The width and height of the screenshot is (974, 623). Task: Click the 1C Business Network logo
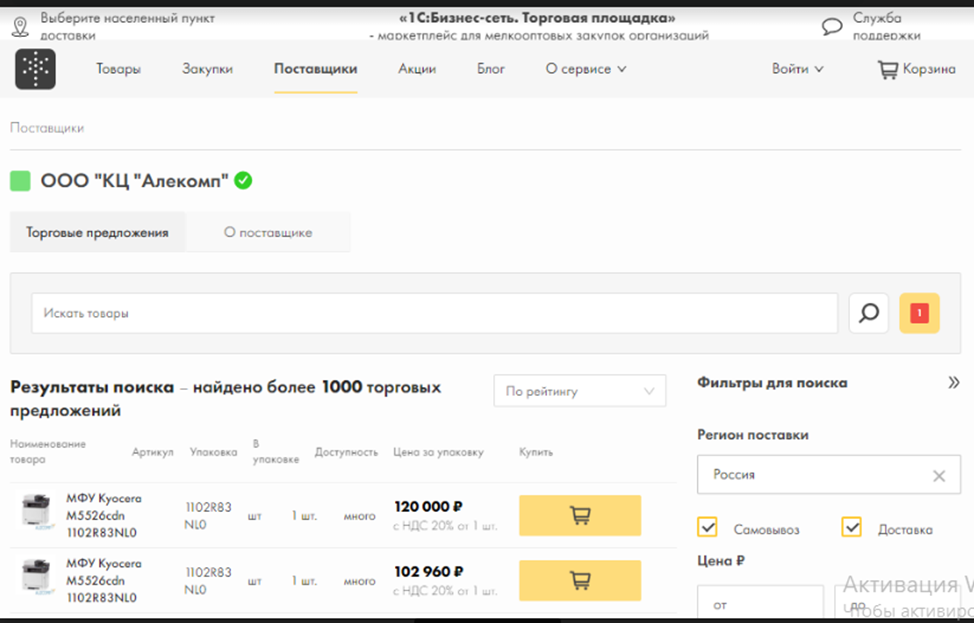[x=35, y=69]
